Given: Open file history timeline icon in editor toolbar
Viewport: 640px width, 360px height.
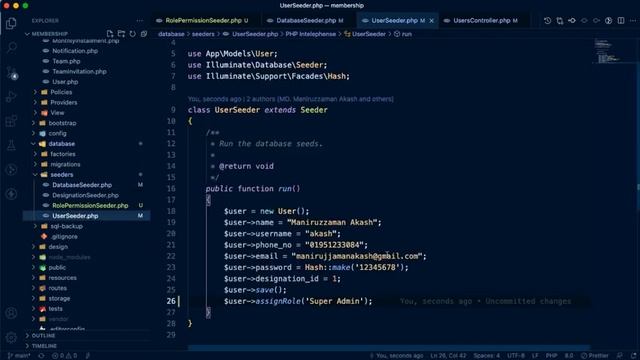Looking at the screenshot, I should coord(547,20).
